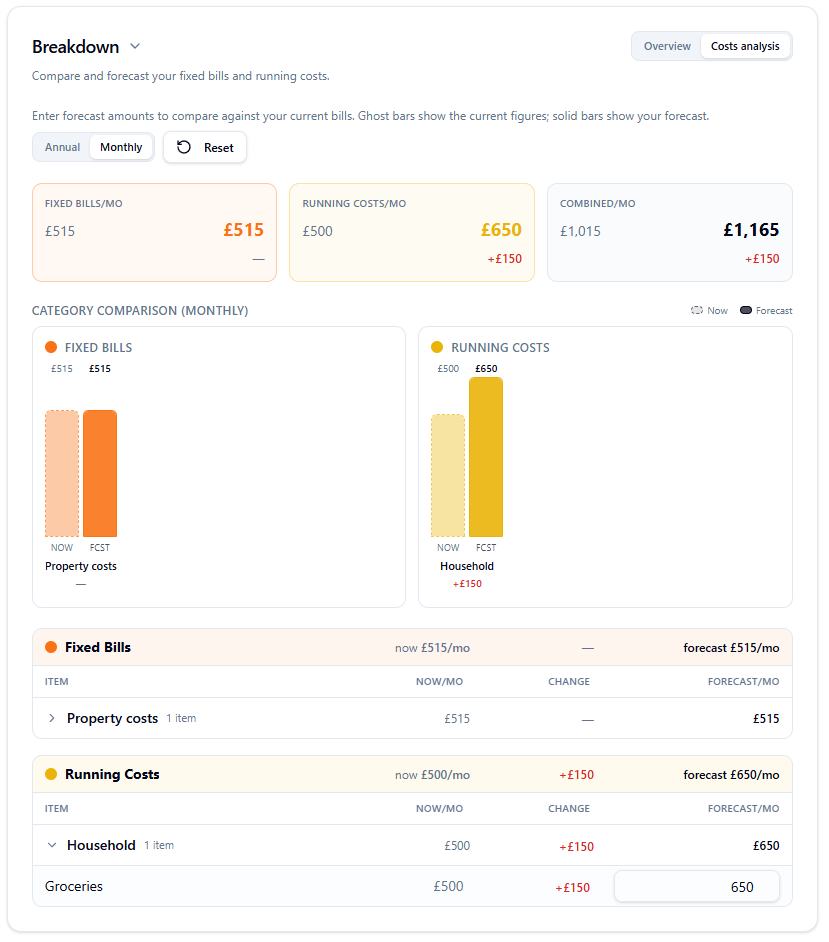This screenshot has width=829, height=942.
Task: Click the Reset button
Action: click(x=205, y=147)
